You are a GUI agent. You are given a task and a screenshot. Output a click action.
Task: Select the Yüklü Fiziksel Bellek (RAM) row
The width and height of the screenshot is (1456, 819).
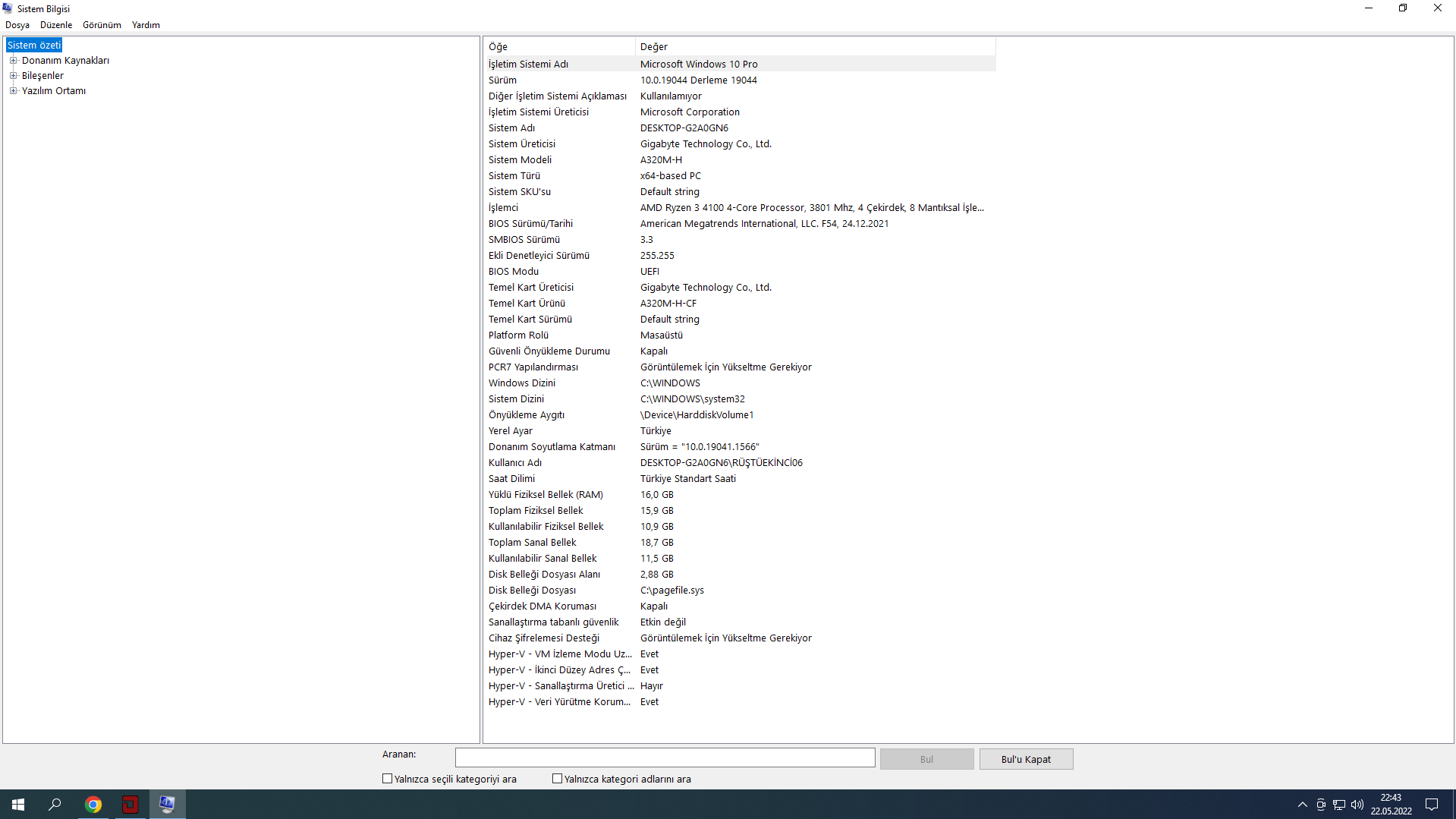[x=740, y=495]
